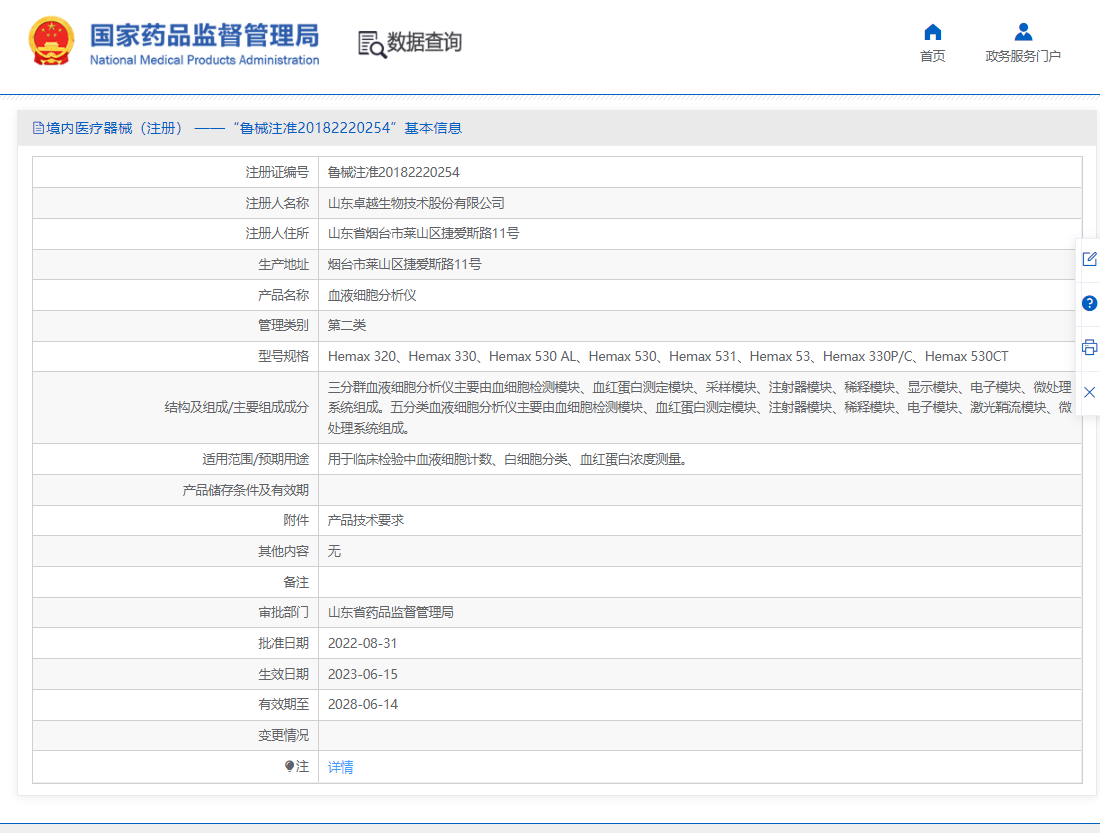Open the help question mark icon
The width and height of the screenshot is (1100, 833).
[1089, 303]
